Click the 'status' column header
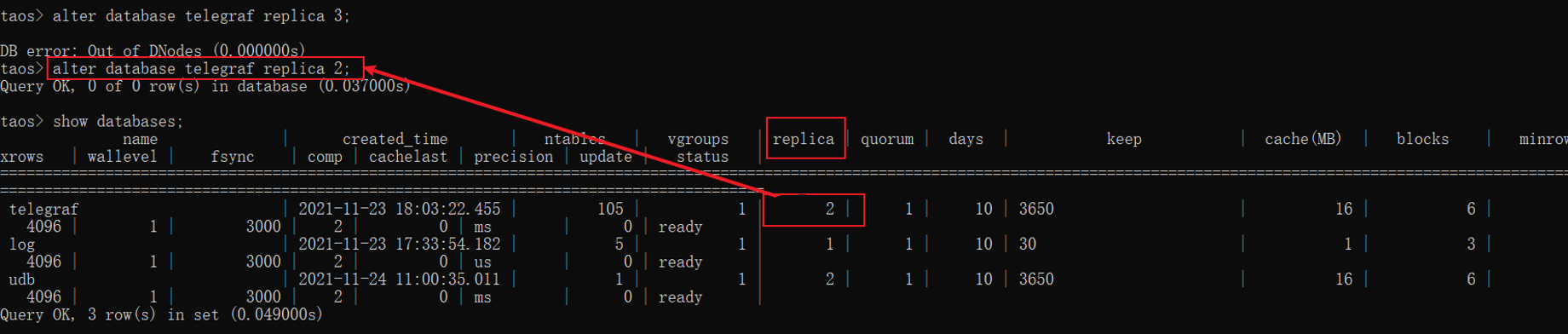This screenshot has height=334, width=1568. (x=702, y=157)
